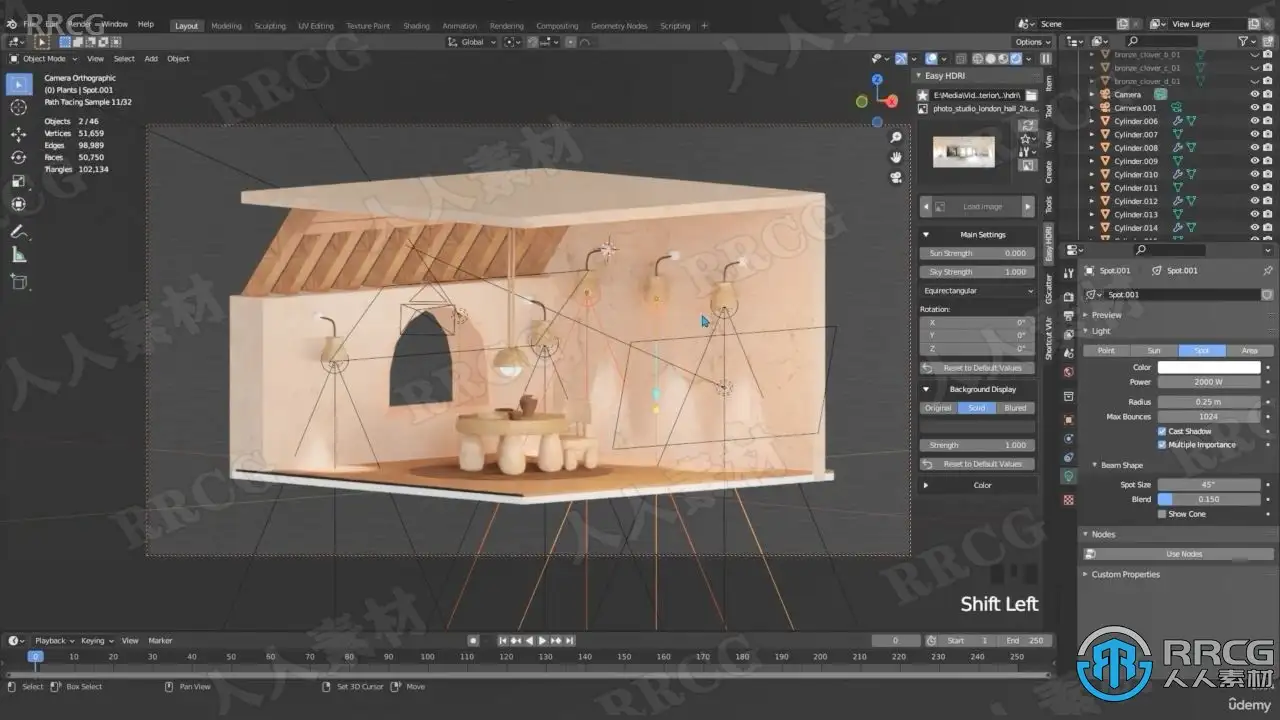
Task: Select the Move tool in left toolbar
Action: click(x=18, y=134)
